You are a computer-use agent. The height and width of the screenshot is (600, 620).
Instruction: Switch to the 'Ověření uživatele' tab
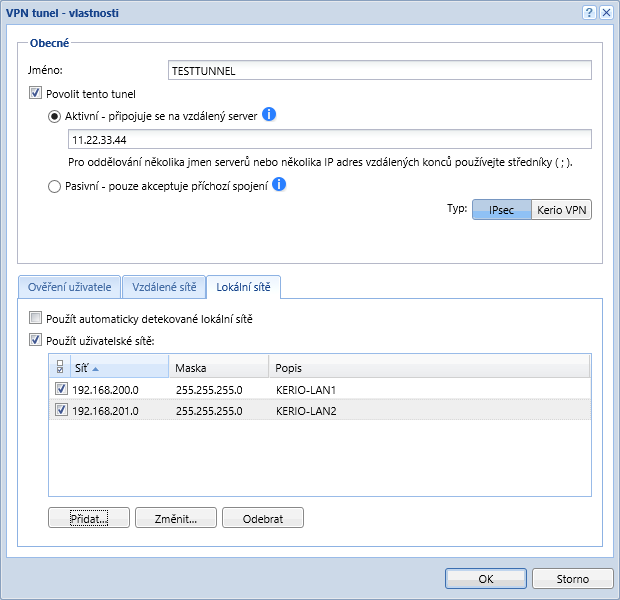69,287
